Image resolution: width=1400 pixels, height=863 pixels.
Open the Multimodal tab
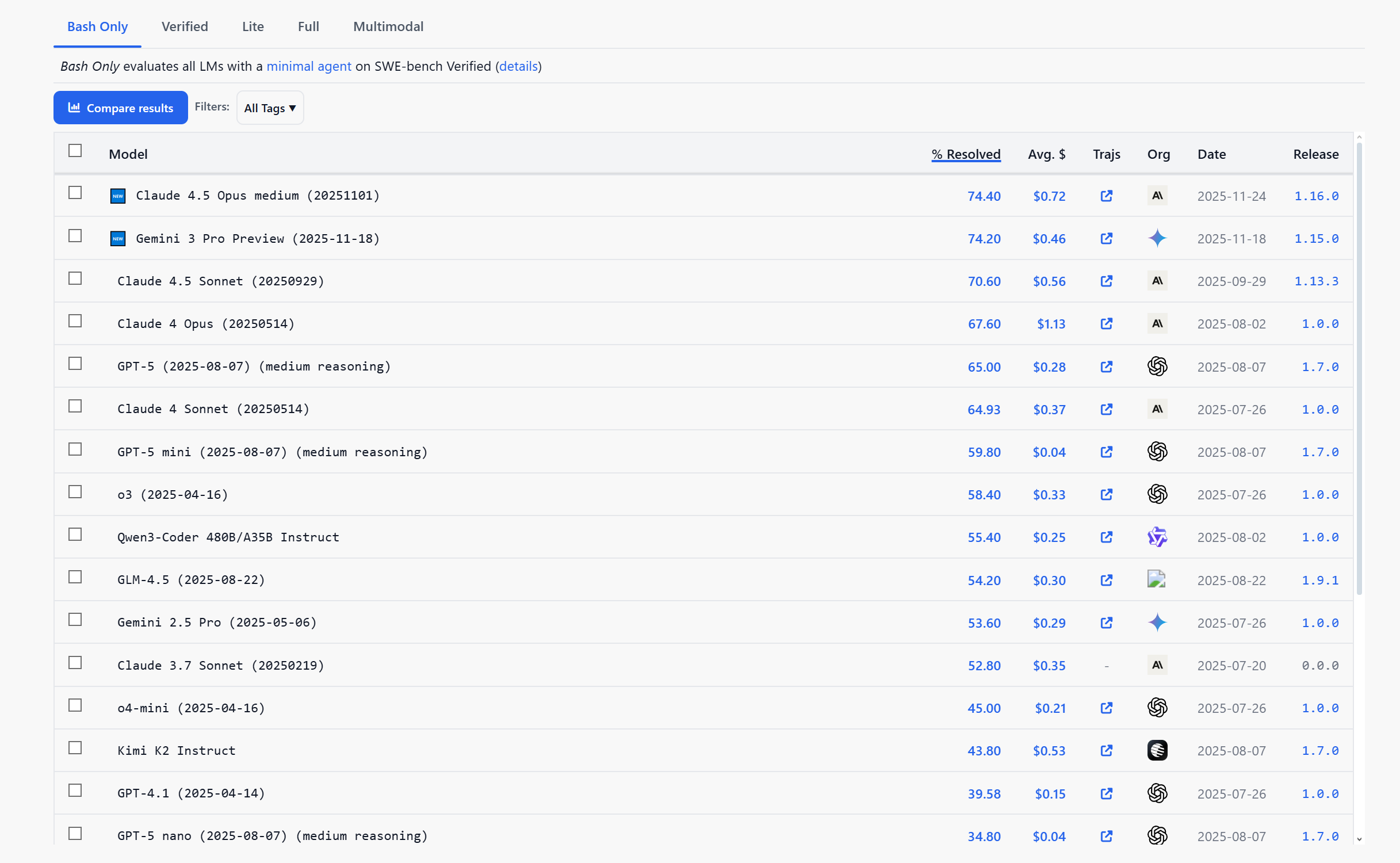[388, 26]
